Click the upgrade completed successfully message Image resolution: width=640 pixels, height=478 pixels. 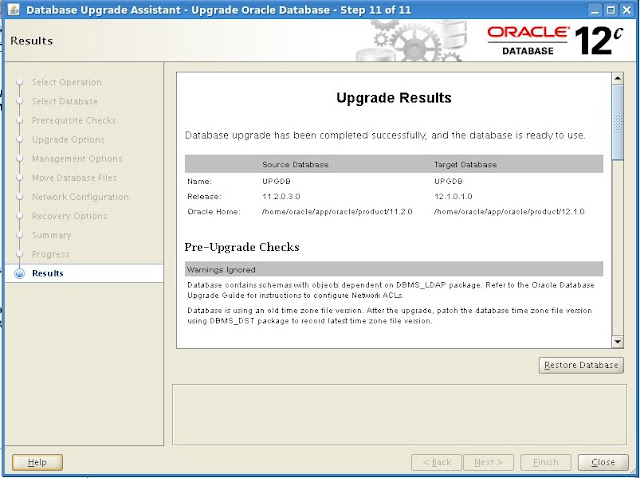pos(385,135)
